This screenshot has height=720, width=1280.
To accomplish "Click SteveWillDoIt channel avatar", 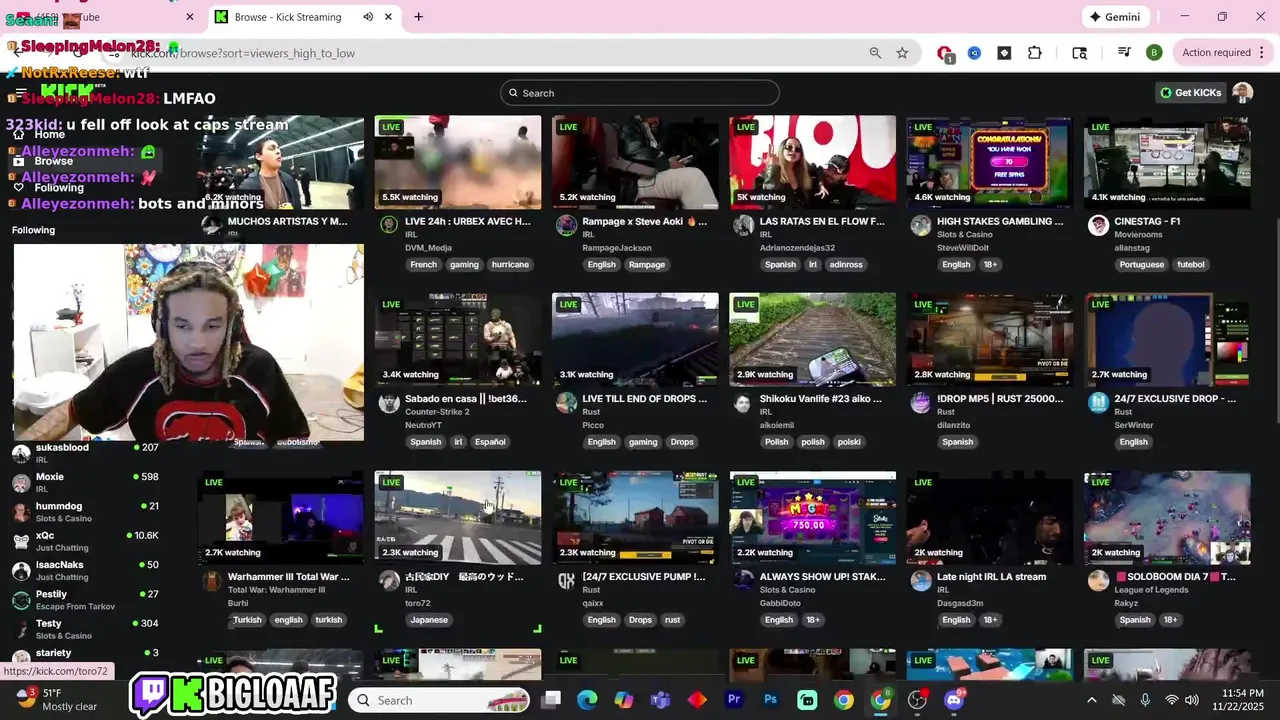I will (x=921, y=225).
